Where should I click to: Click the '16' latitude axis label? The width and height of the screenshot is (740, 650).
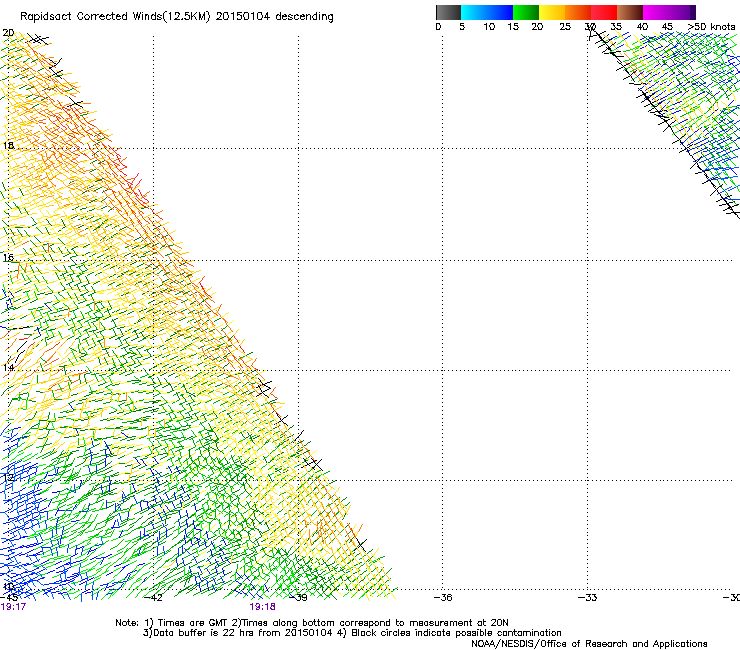pyautogui.click(x=8, y=257)
